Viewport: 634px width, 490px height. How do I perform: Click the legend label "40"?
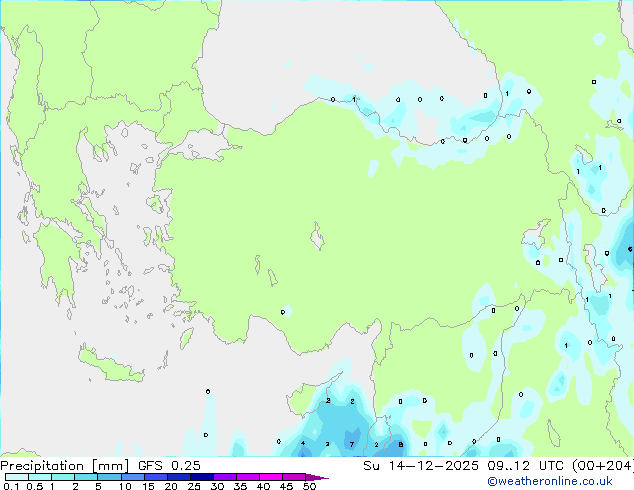point(263,486)
